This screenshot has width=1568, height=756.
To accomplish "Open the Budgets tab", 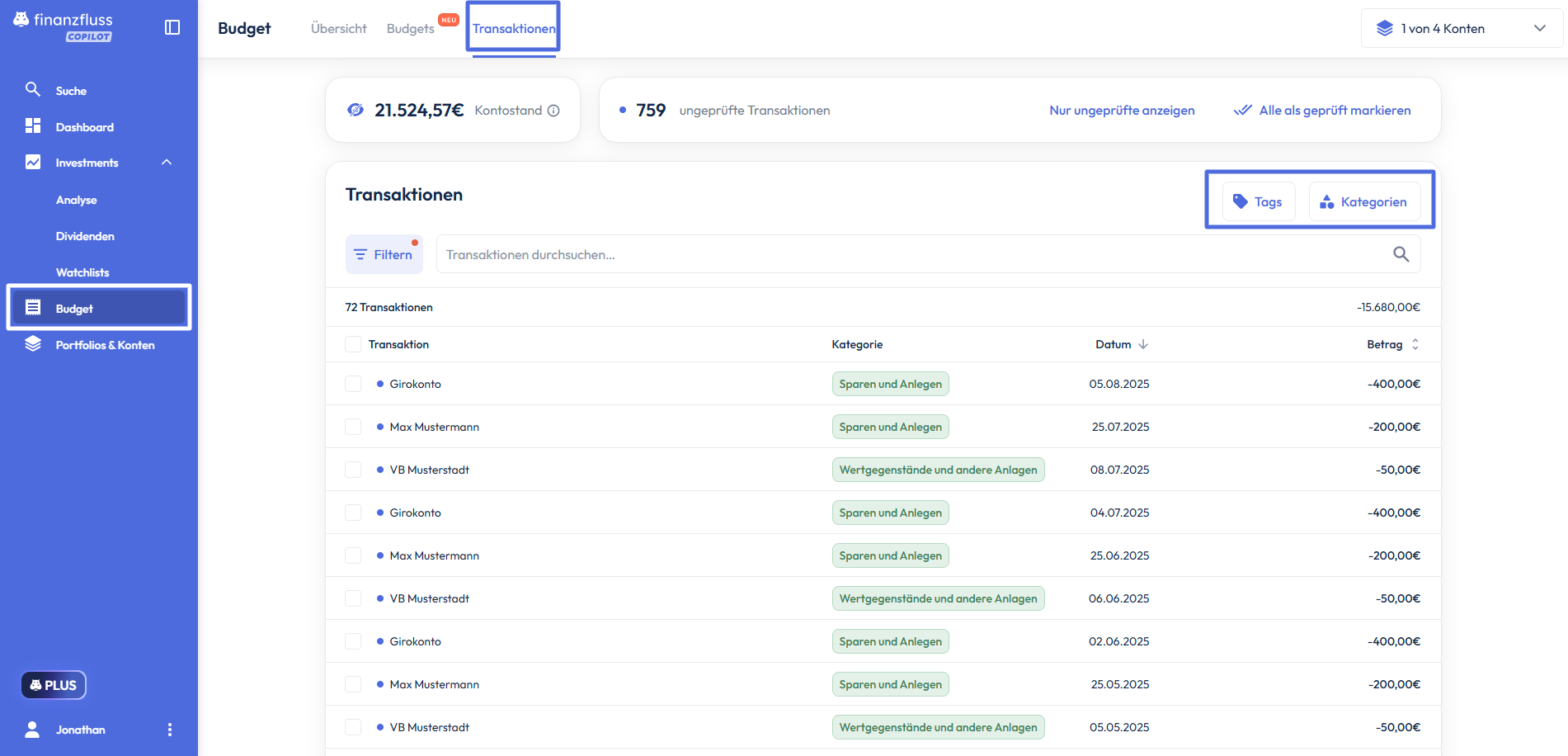I will (x=410, y=28).
